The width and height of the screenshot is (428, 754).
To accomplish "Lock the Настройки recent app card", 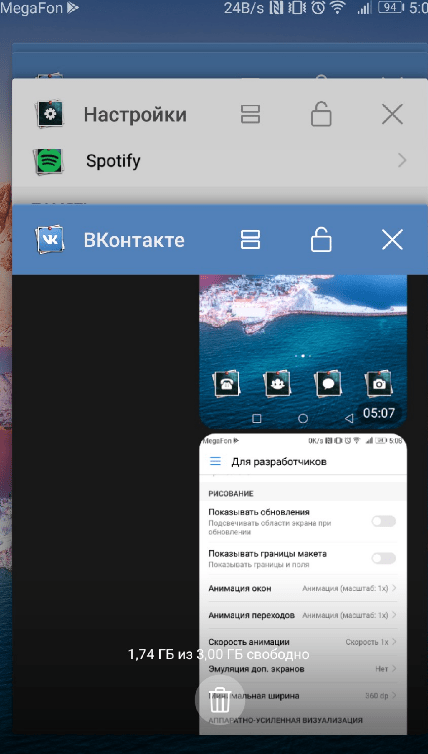I will point(321,114).
